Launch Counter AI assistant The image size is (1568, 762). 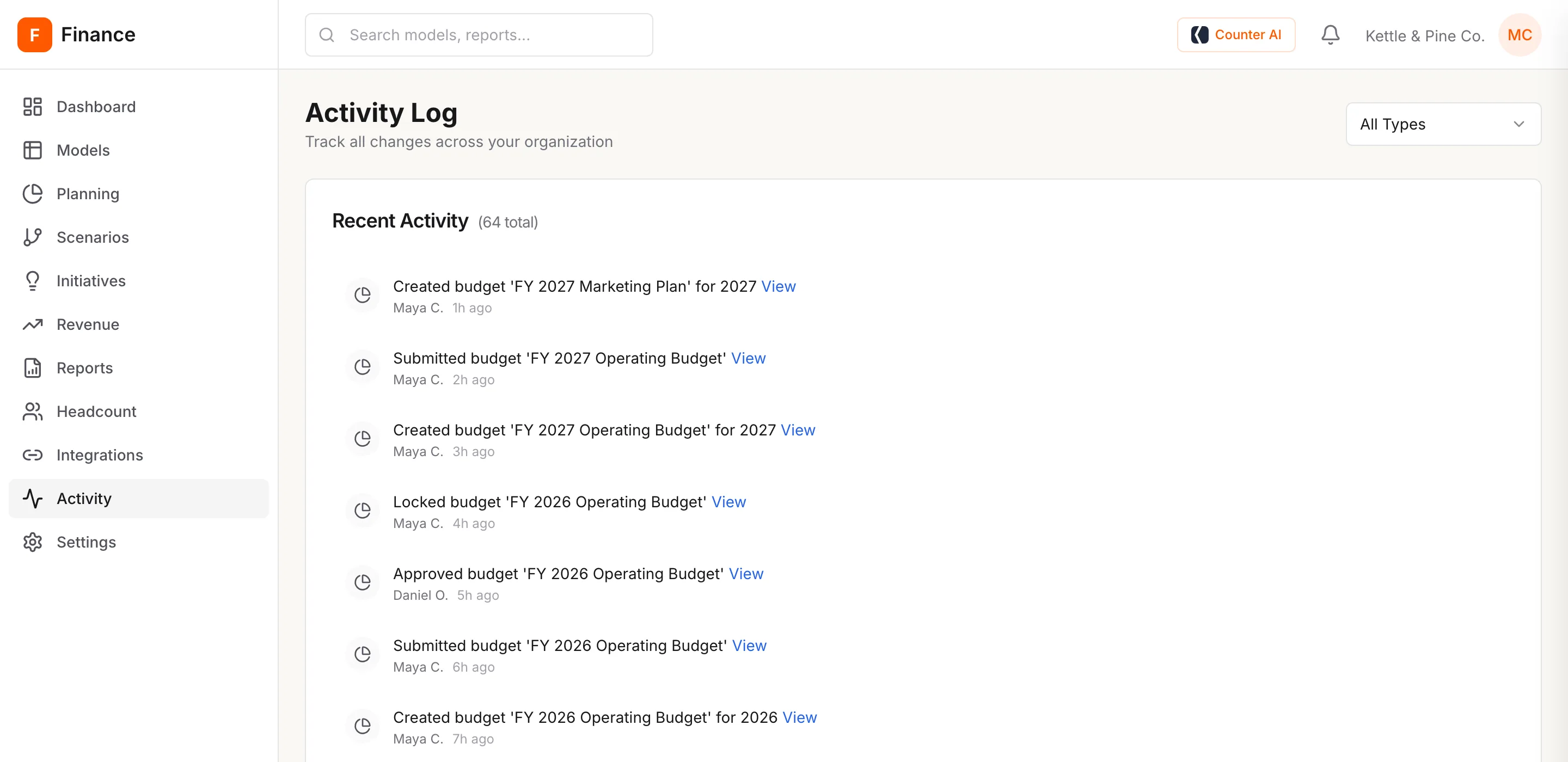(x=1236, y=35)
